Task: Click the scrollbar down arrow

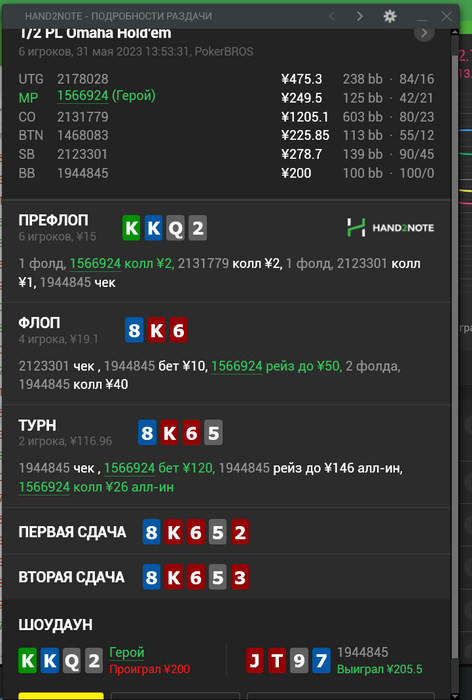Action: click(455, 696)
